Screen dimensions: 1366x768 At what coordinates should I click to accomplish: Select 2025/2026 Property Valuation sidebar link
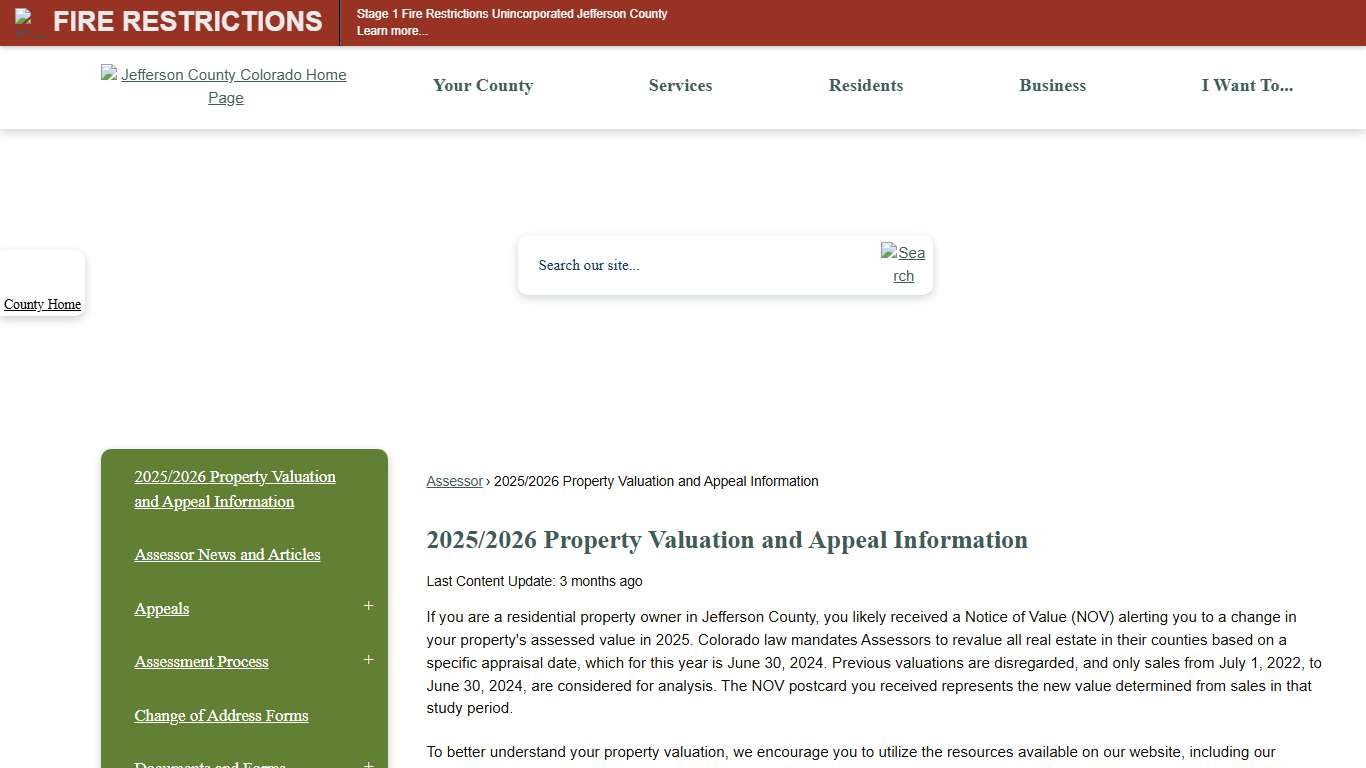(x=234, y=489)
